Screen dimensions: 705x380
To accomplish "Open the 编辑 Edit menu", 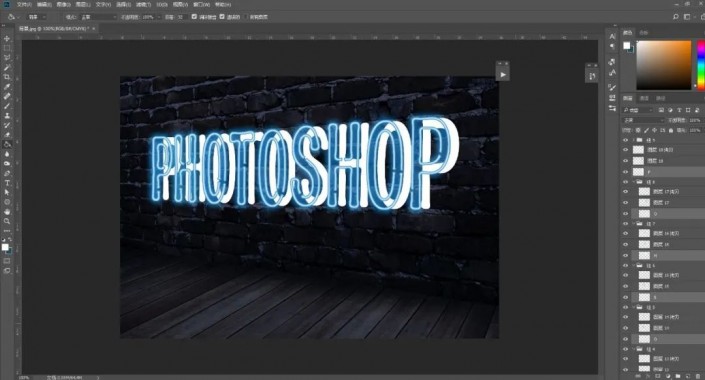I will coord(44,4).
